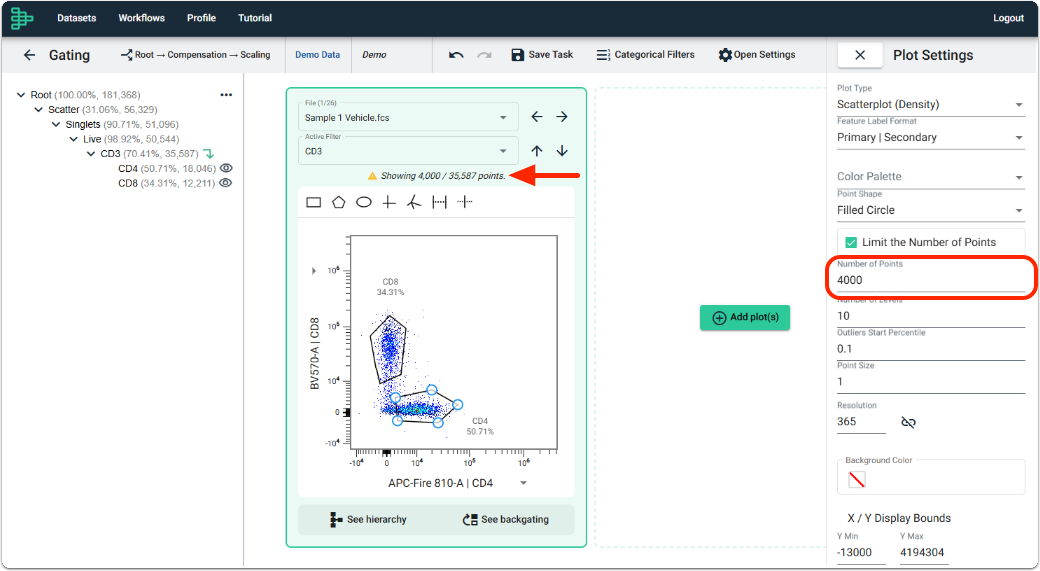Collapse the Scatter tree node
The width and height of the screenshot is (1040, 571).
click(x=38, y=109)
